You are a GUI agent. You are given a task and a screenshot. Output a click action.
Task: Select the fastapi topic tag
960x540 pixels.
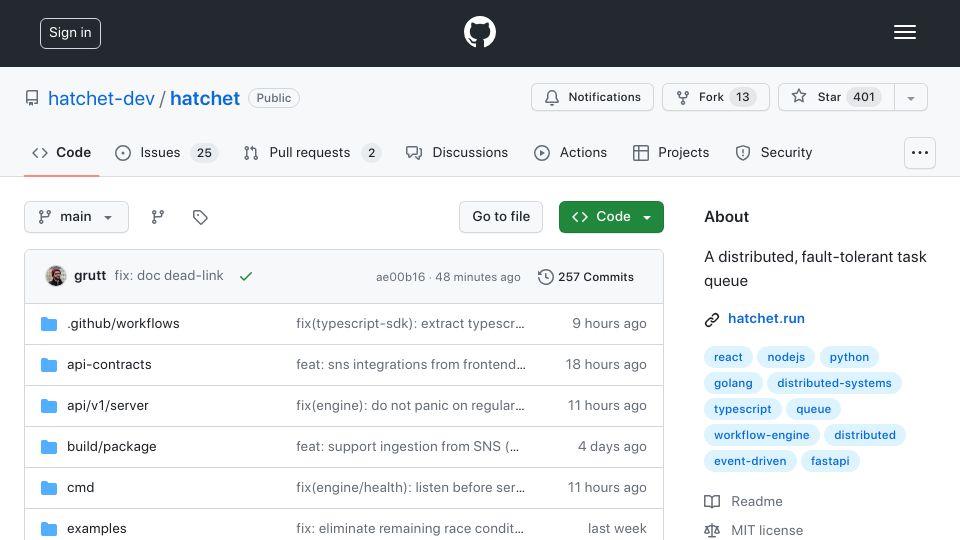click(x=830, y=461)
